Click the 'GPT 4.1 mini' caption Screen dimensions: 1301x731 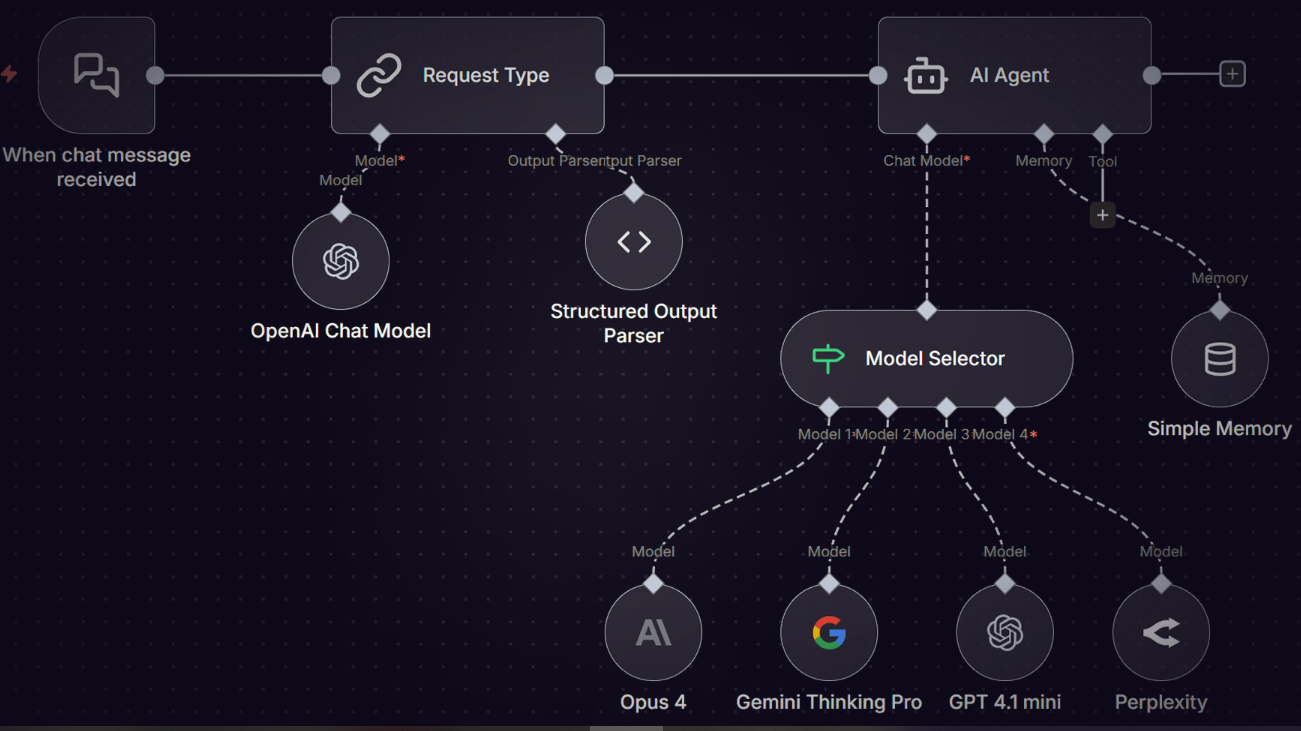pyautogui.click(x=1005, y=702)
